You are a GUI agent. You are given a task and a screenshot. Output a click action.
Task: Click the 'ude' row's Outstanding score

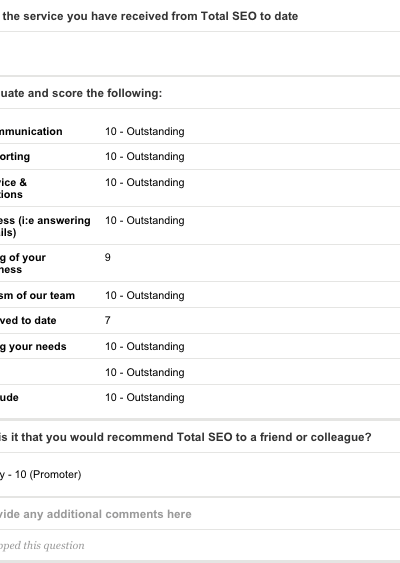pyautogui.click(x=145, y=397)
